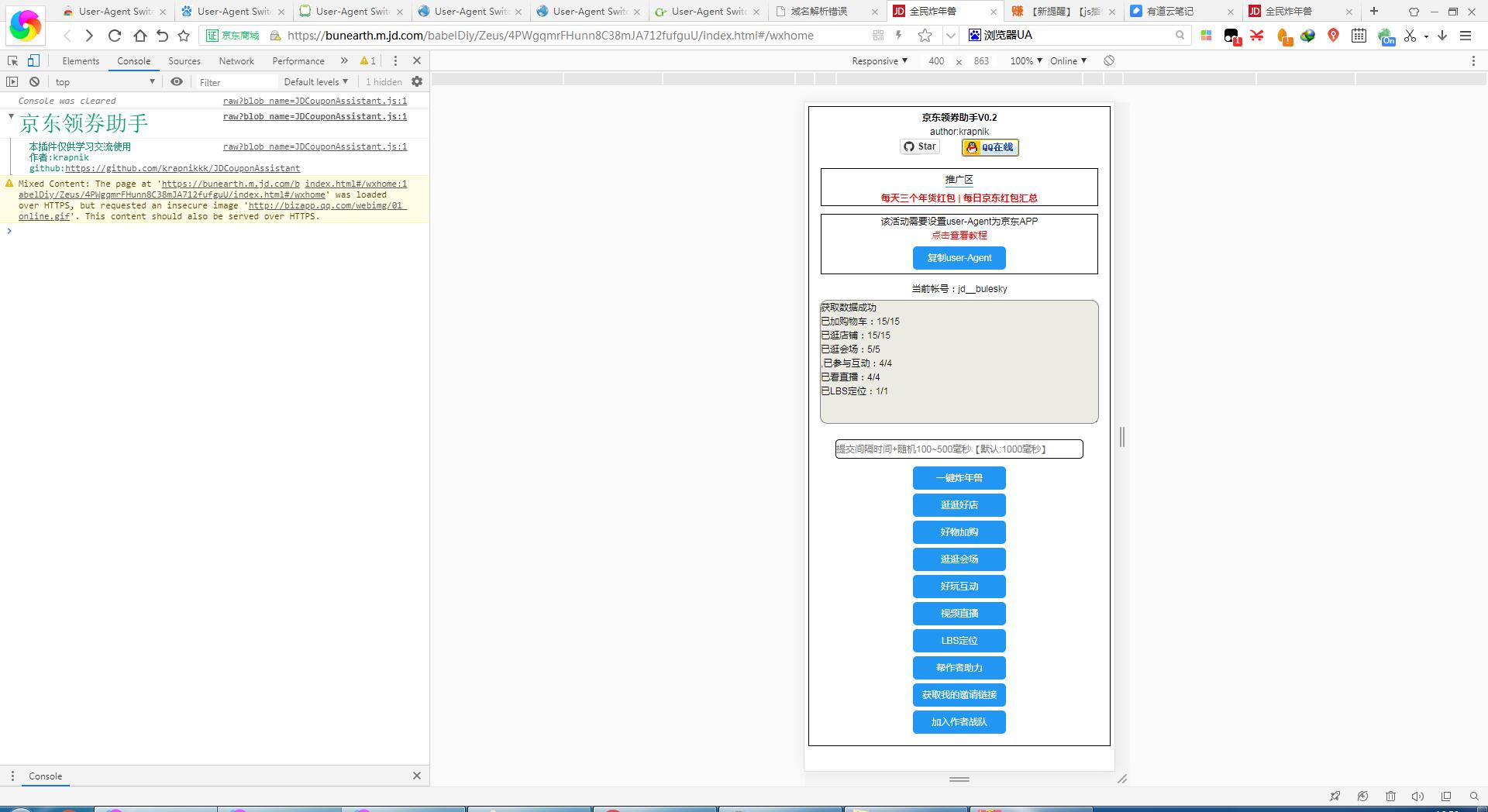Open DevTools three-dot customize menu
The image size is (1488, 812).
click(x=395, y=60)
